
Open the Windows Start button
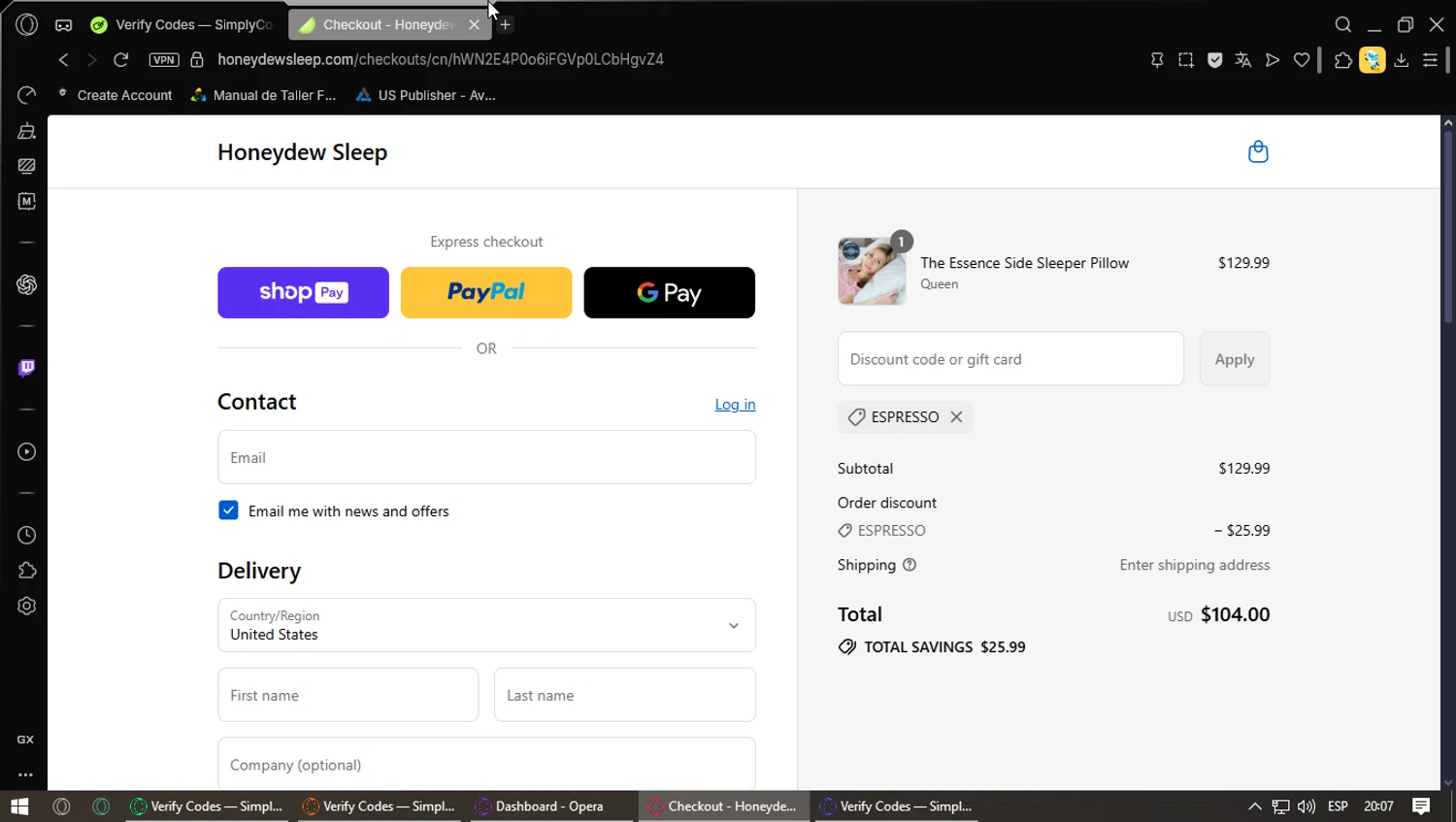(19, 806)
